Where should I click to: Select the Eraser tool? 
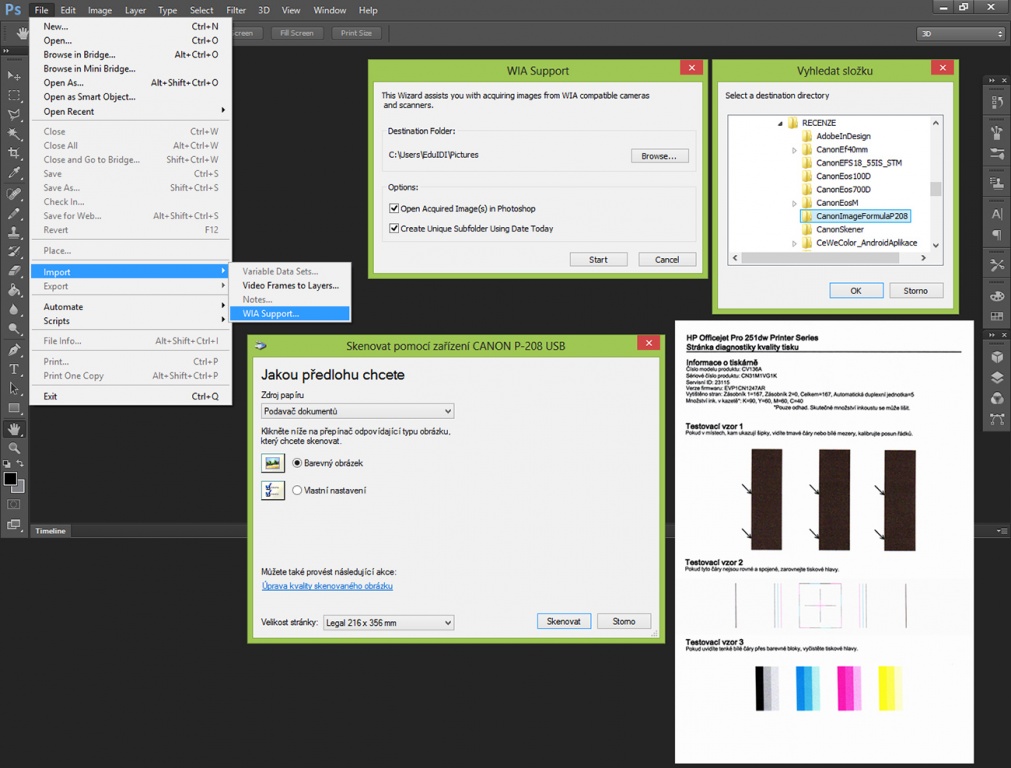[x=14, y=271]
